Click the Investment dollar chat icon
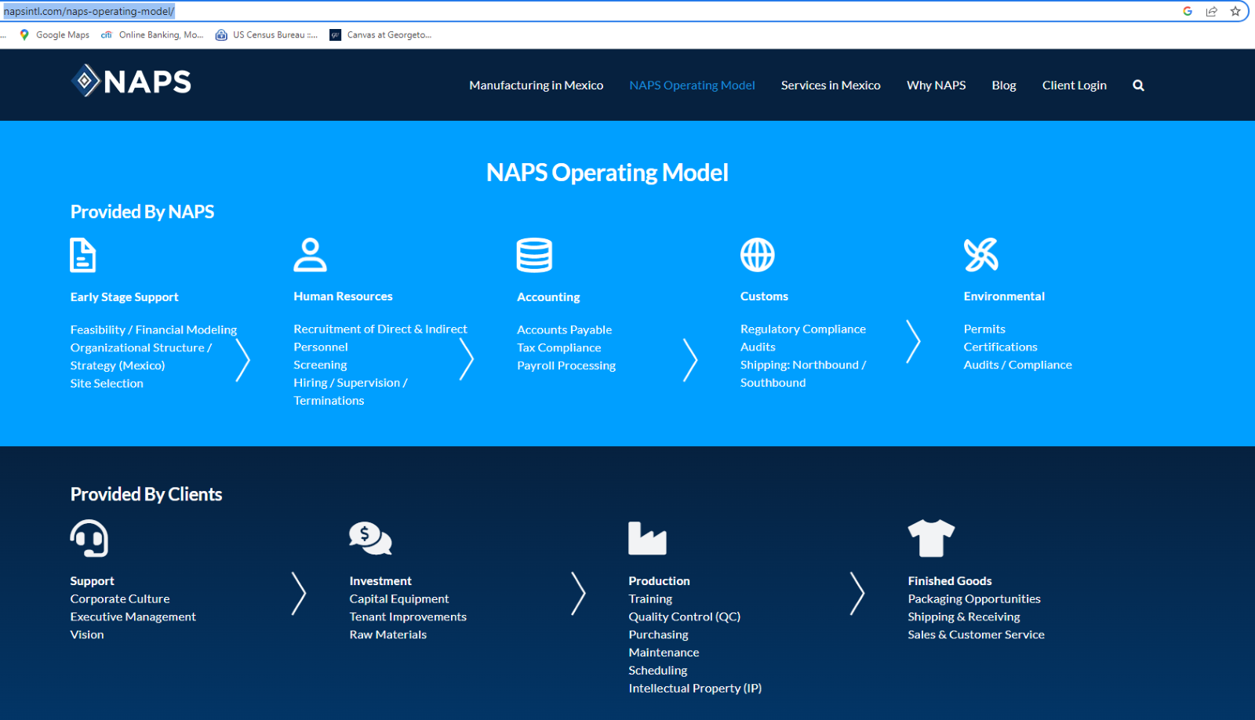The width and height of the screenshot is (1255, 720). pyautogui.click(x=370, y=538)
